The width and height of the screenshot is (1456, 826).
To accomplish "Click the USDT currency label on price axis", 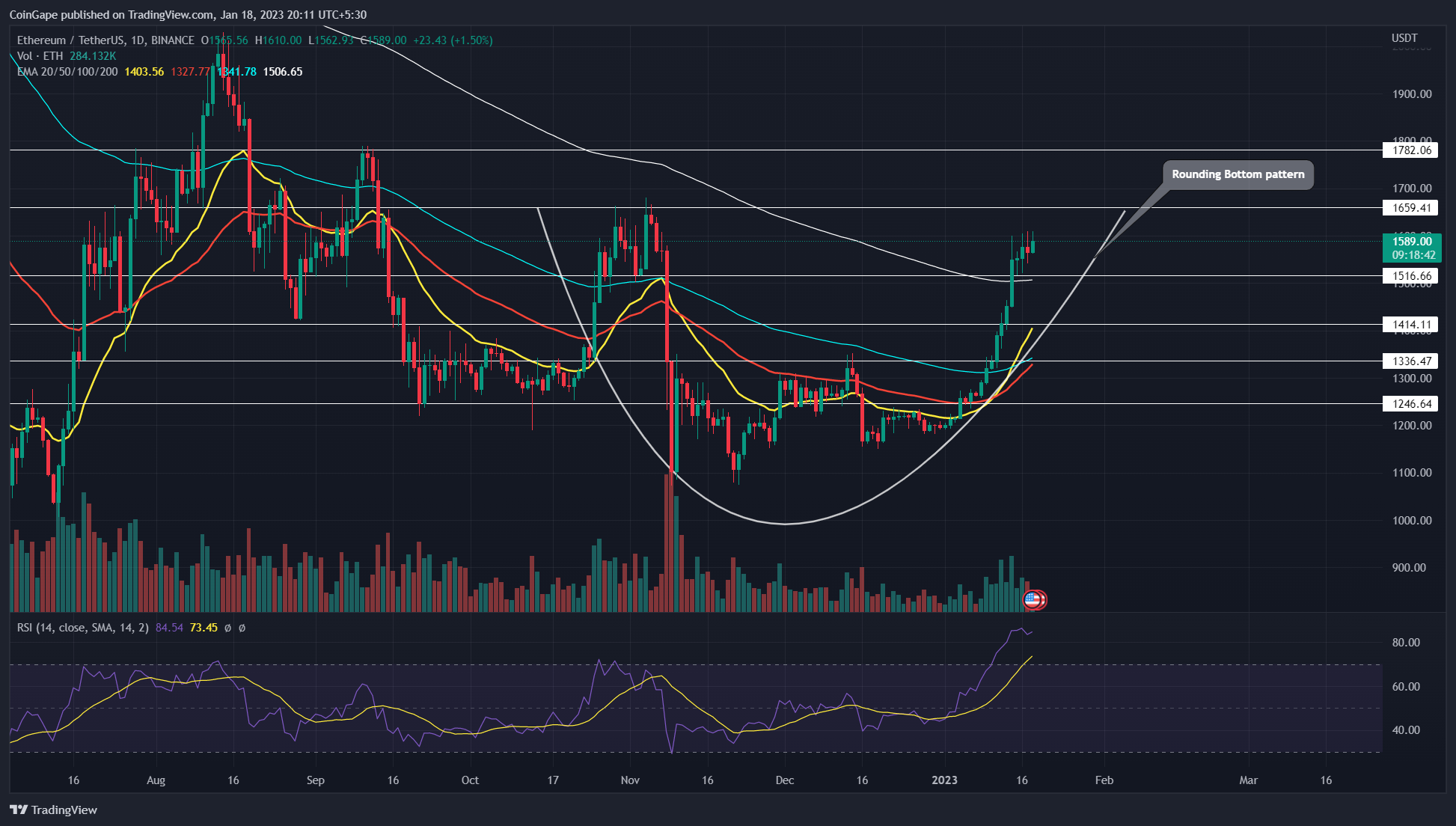I will 1404,38.
